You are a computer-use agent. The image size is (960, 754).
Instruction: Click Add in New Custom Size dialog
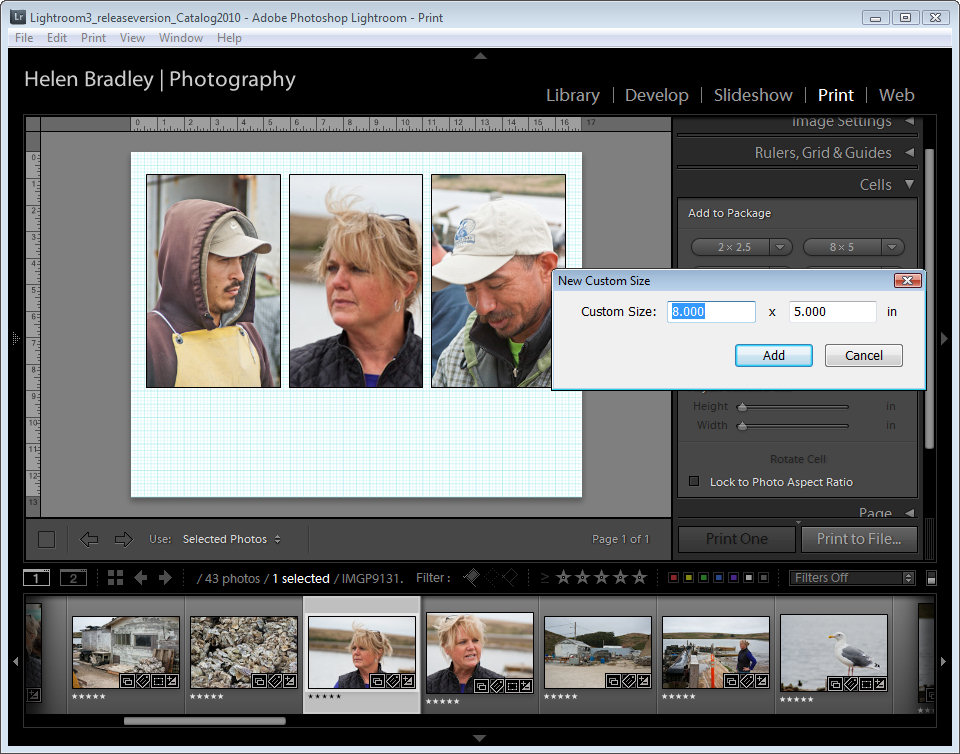[773, 355]
